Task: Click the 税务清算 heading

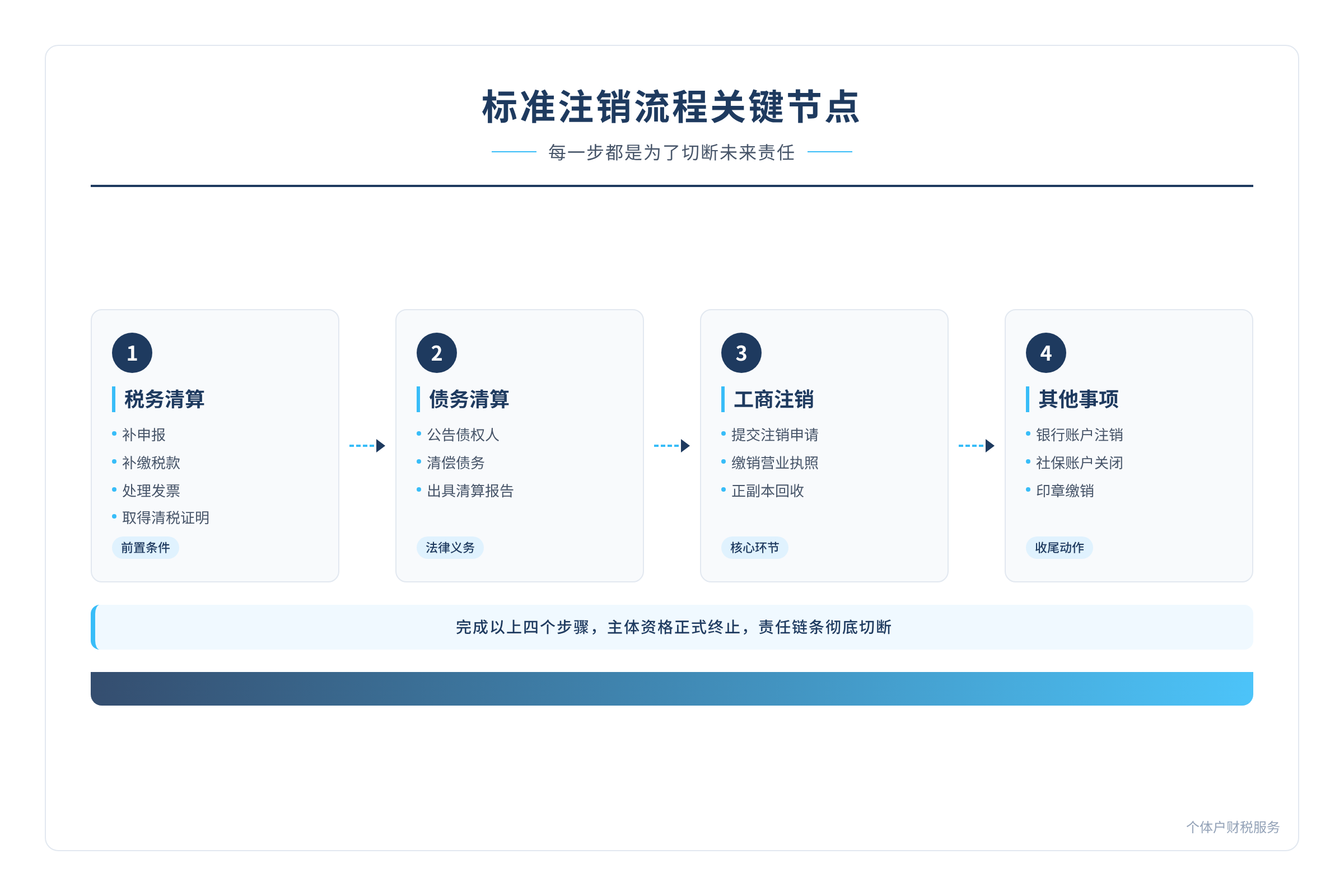Action: point(164,399)
